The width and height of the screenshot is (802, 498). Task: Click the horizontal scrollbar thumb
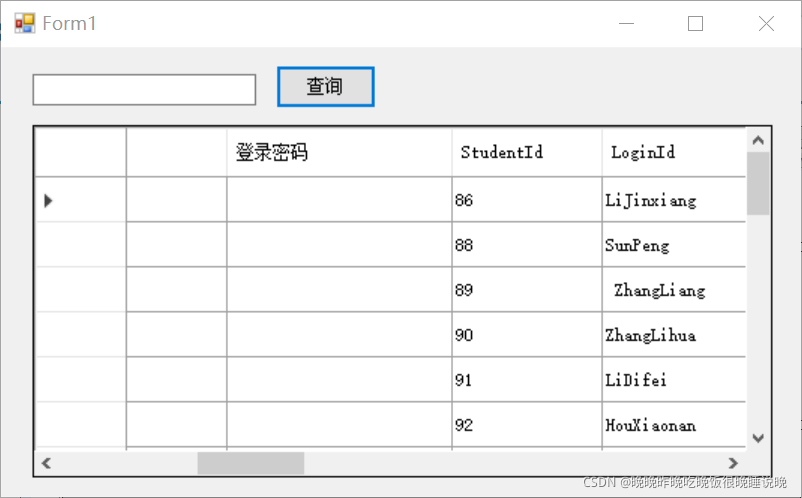coord(251,463)
